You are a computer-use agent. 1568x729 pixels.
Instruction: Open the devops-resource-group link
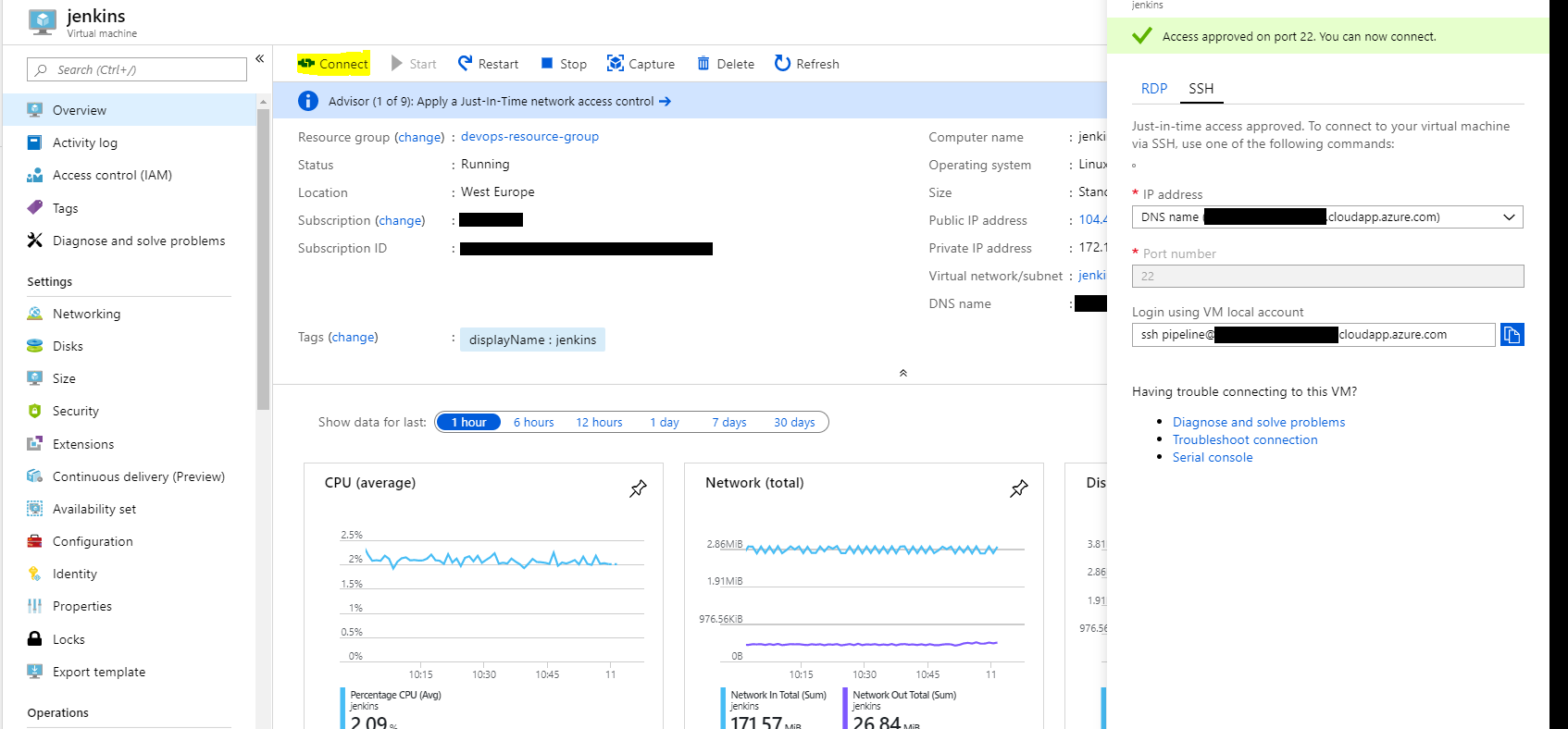point(529,136)
